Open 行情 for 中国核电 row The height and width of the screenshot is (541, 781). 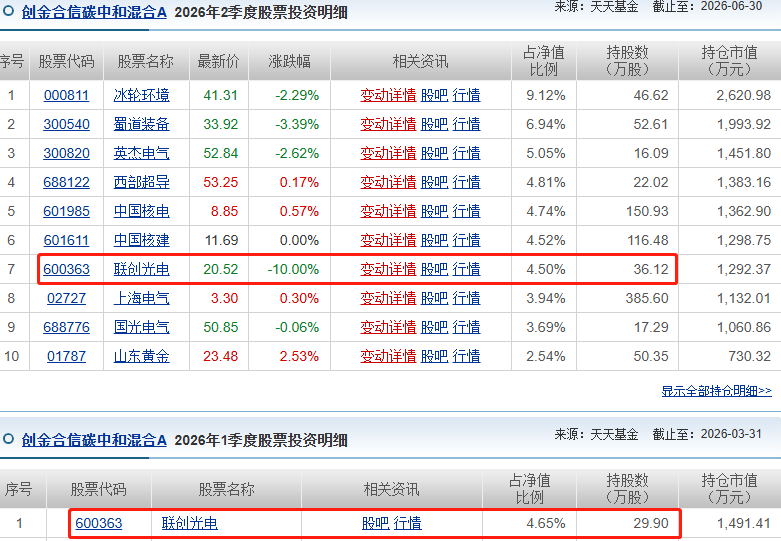click(x=466, y=211)
